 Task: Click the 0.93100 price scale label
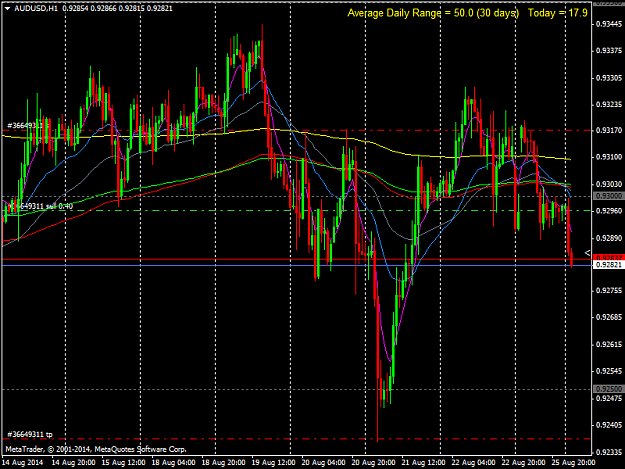pyautogui.click(x=609, y=157)
